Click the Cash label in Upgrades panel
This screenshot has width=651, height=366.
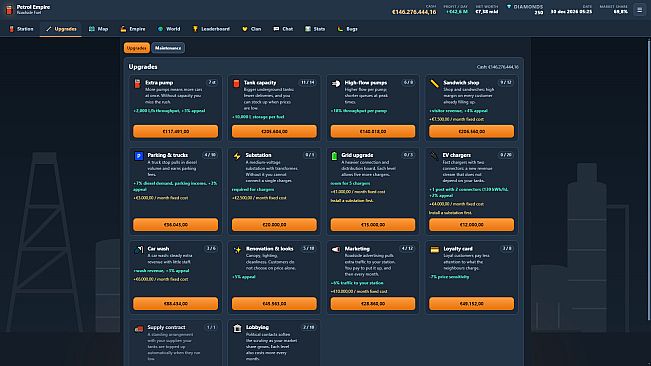tap(497, 67)
